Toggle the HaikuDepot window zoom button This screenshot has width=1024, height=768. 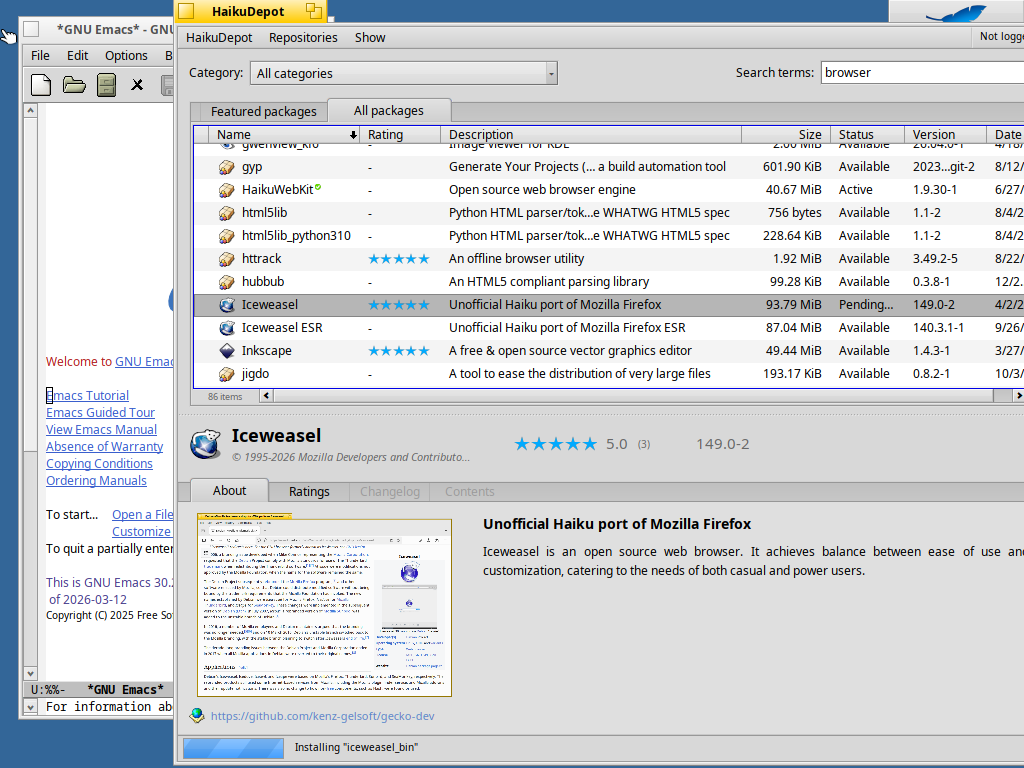(314, 10)
